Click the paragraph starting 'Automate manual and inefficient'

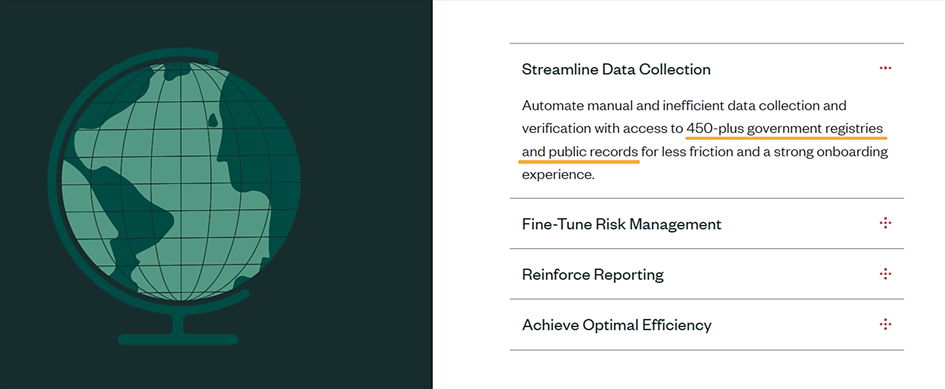point(705,140)
